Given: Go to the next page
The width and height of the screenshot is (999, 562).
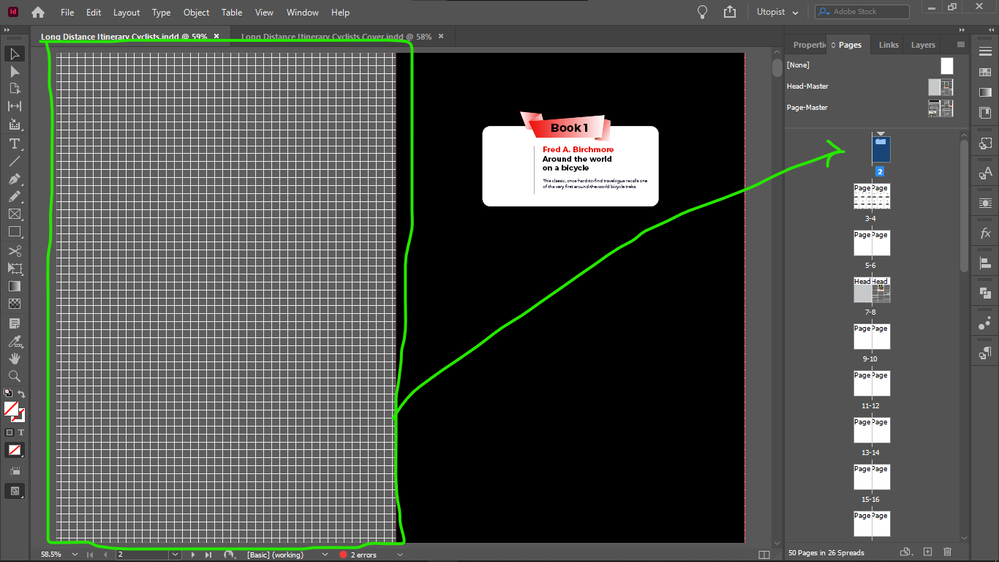Looking at the screenshot, I should 192,555.
